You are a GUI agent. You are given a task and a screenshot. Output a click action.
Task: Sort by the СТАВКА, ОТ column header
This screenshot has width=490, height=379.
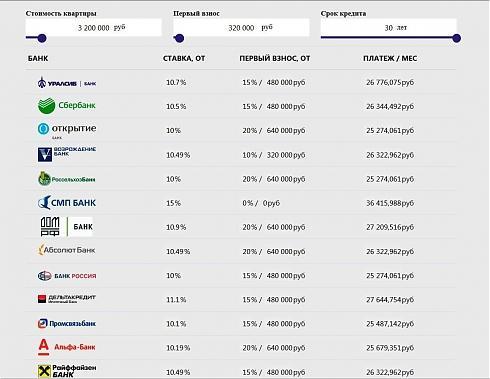(184, 58)
